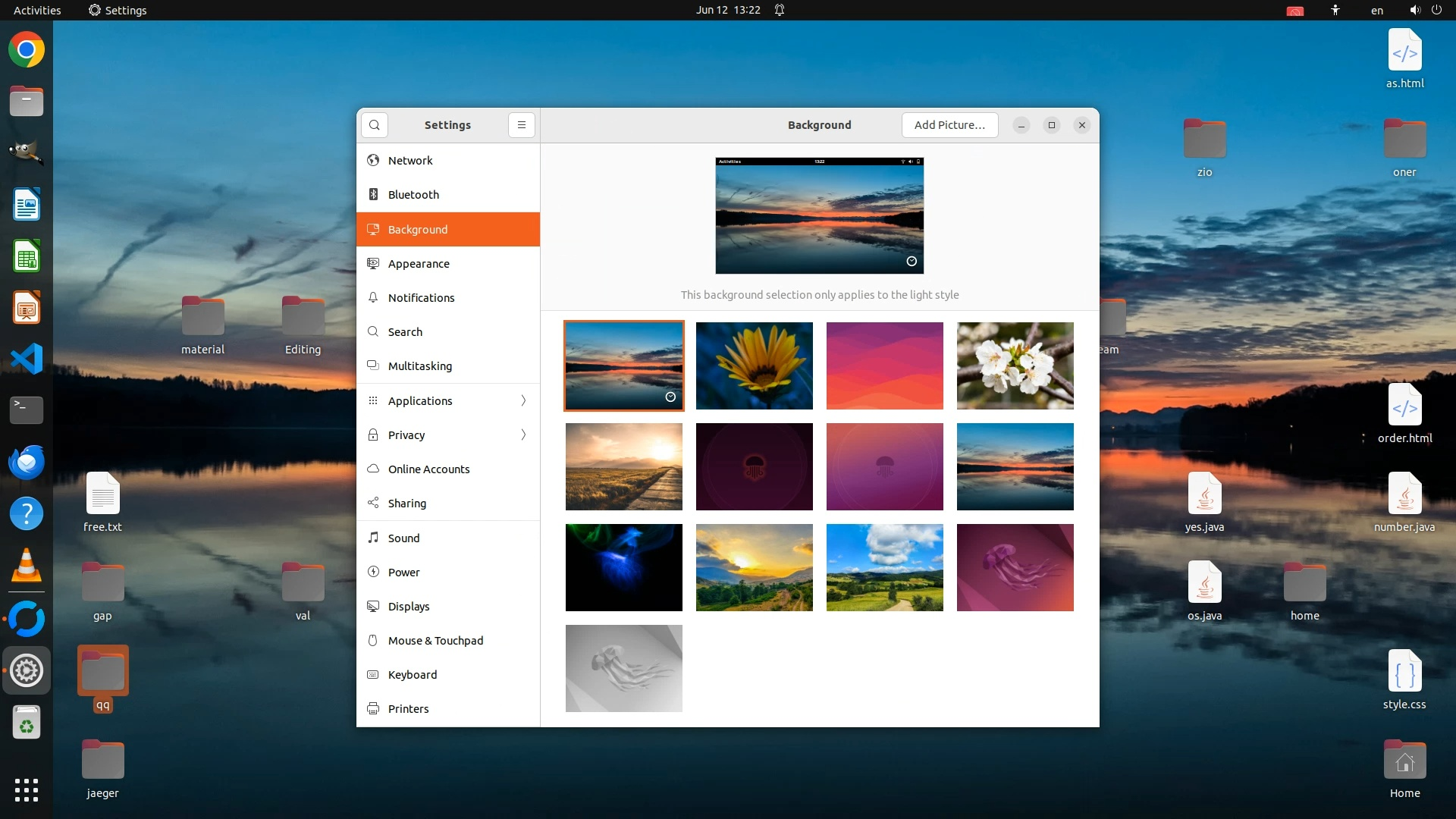
Task: Open the Settings hamburger menu
Action: [x=522, y=125]
